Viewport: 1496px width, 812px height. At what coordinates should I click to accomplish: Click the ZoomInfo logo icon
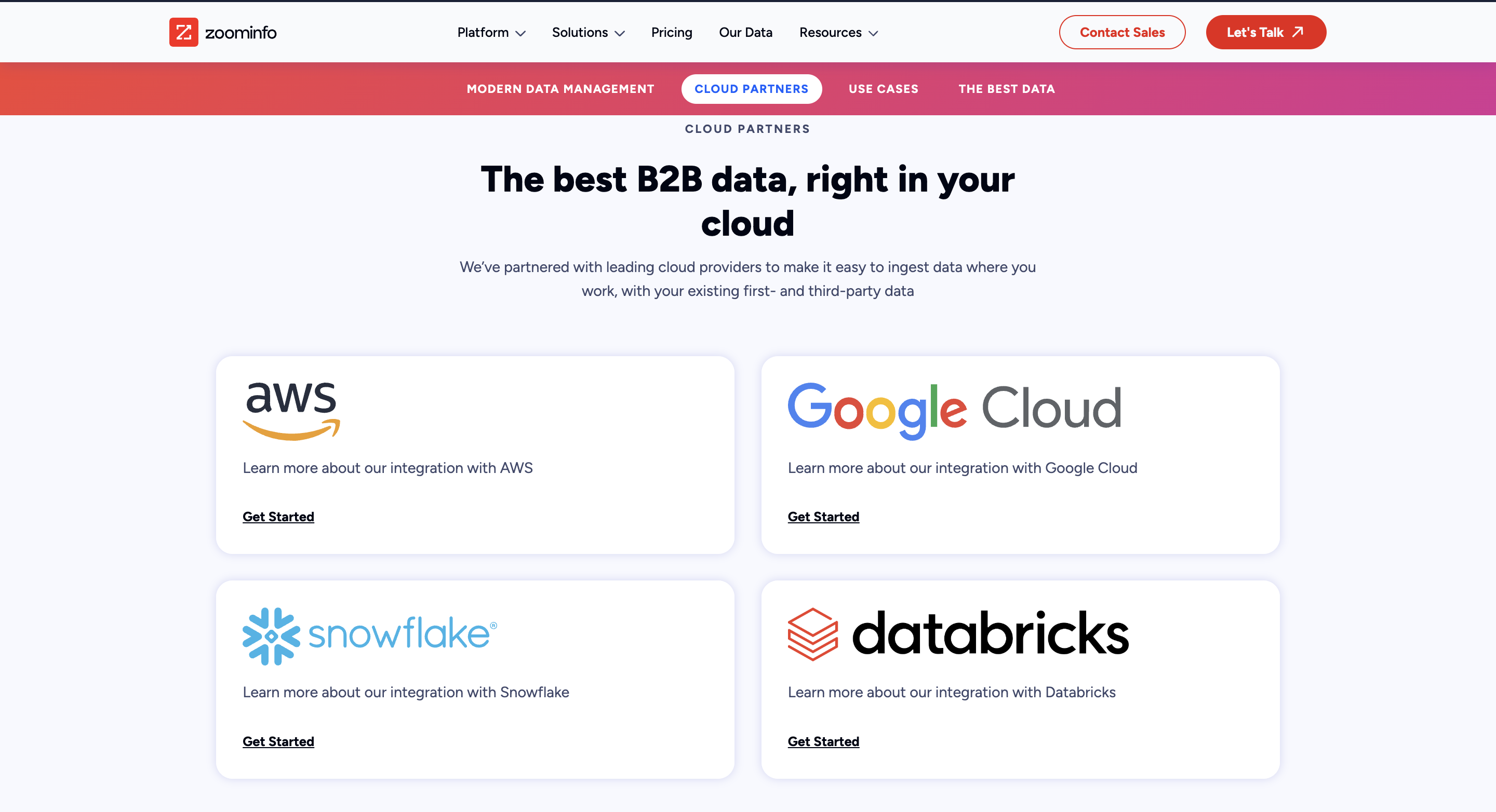[183, 33]
